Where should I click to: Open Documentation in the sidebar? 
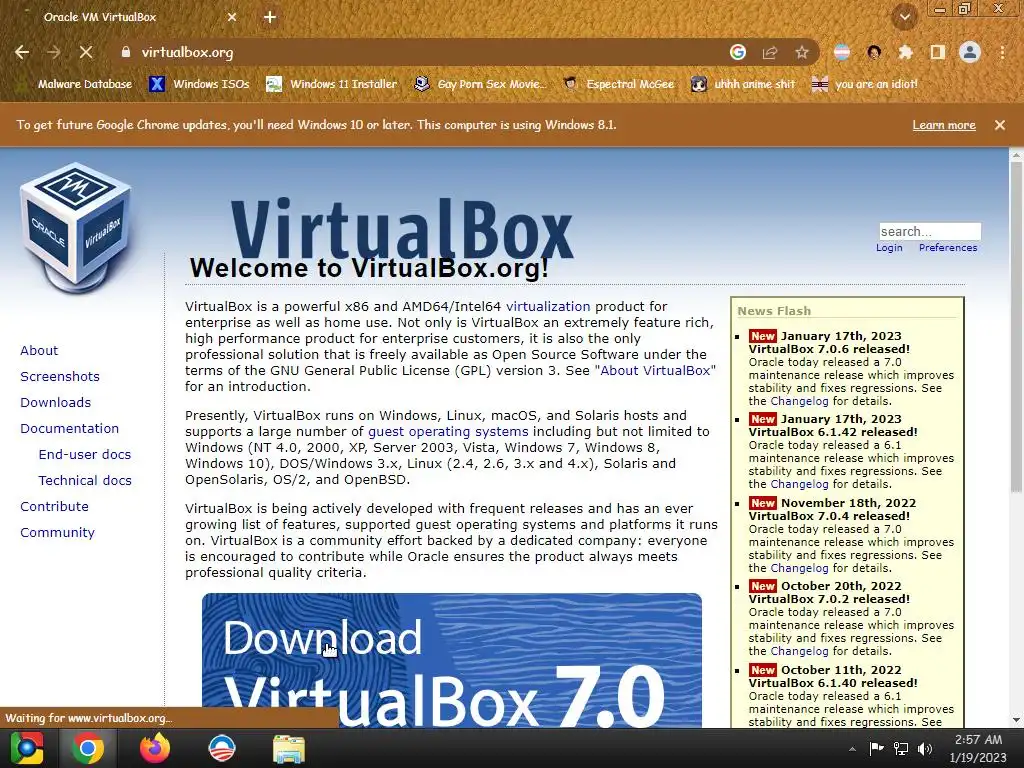[x=70, y=429]
